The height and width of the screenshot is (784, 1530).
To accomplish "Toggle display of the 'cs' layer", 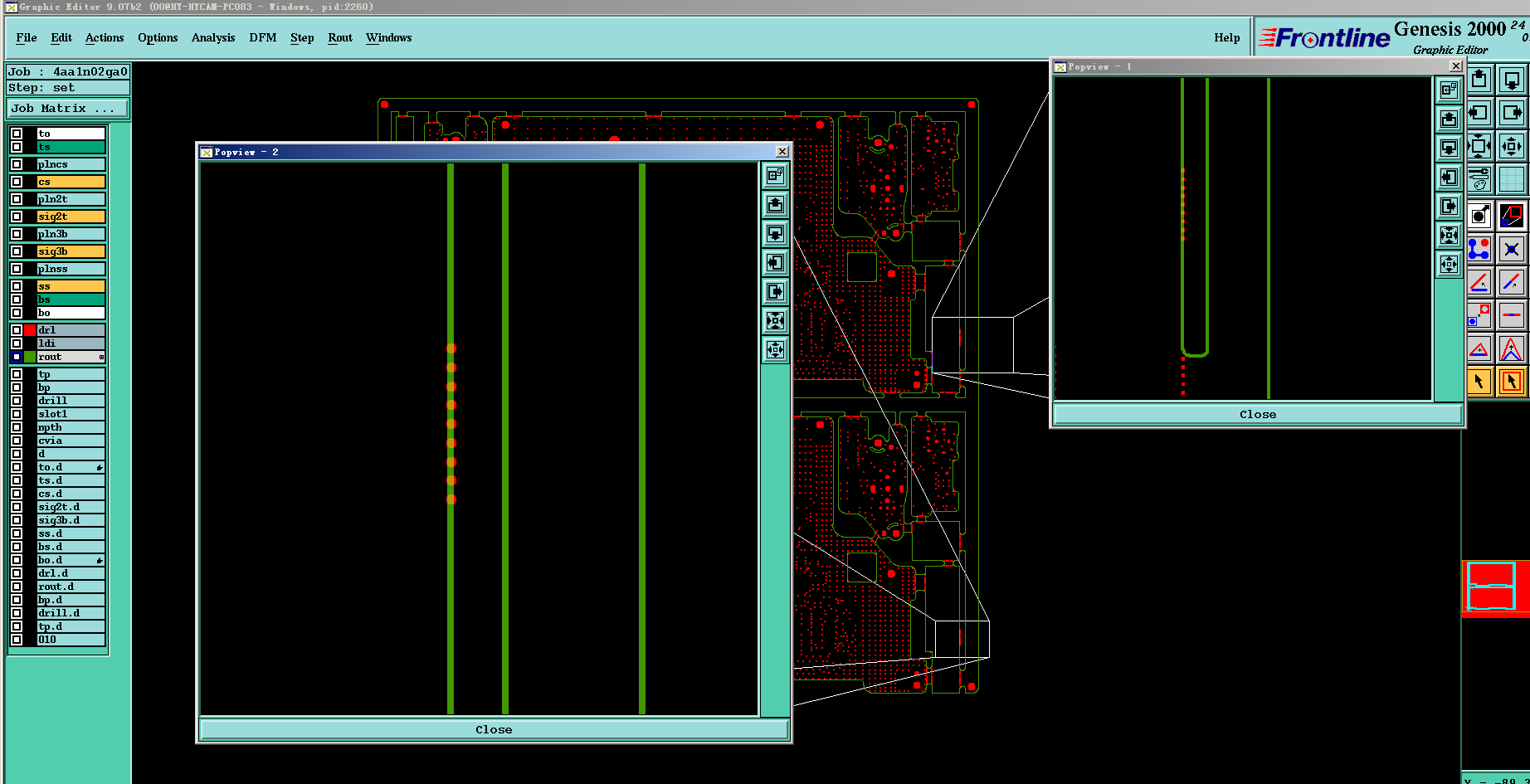I will pyautogui.click(x=17, y=182).
